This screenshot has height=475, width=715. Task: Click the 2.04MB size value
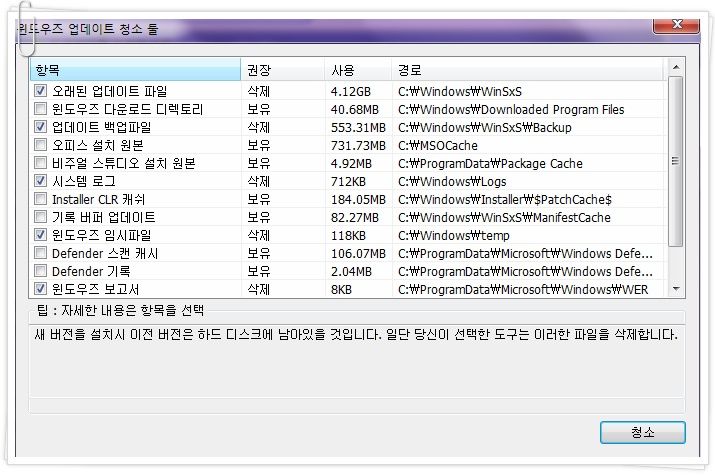(351, 272)
